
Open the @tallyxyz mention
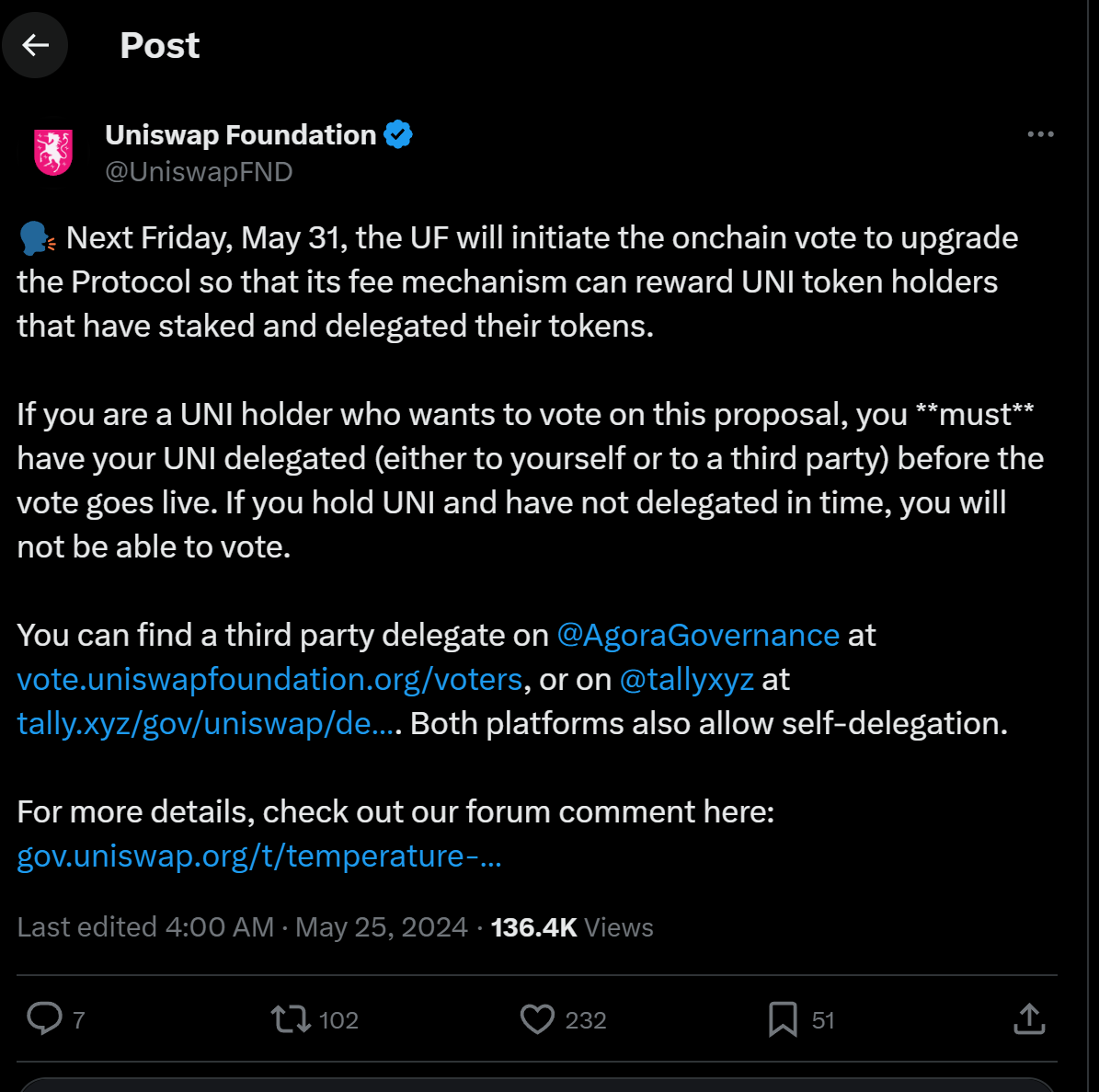coord(687,679)
